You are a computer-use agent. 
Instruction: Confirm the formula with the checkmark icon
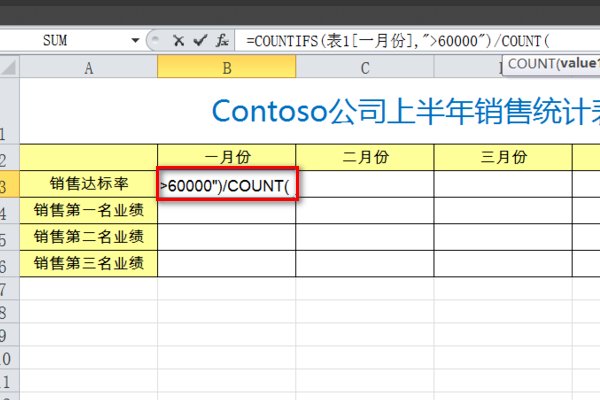pyautogui.click(x=200, y=40)
